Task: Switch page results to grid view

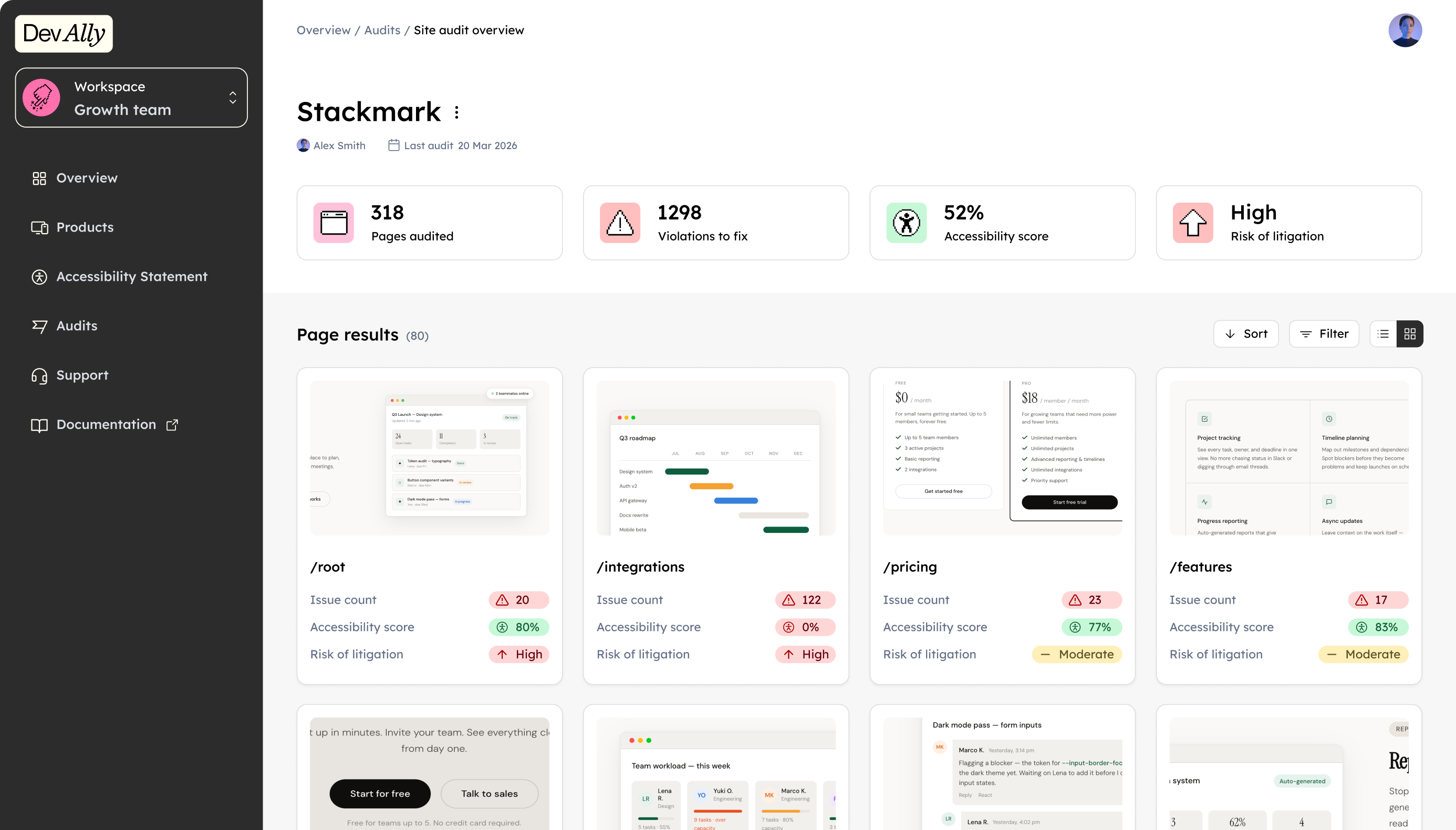Action: [x=1410, y=334]
